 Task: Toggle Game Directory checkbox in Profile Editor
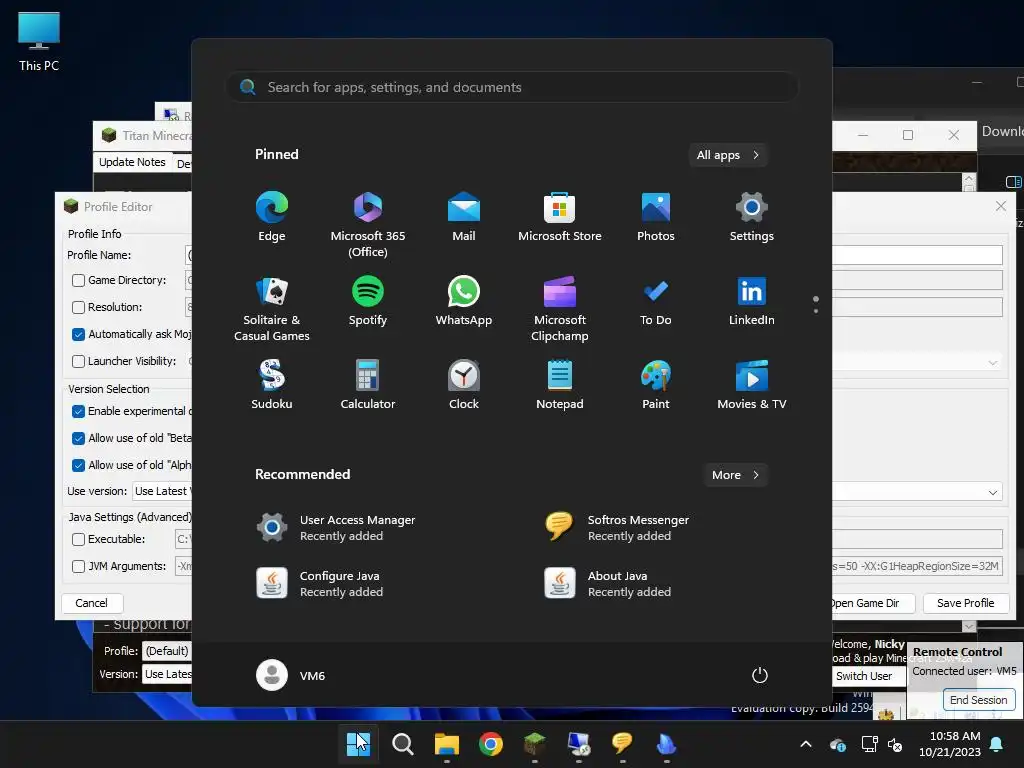[78, 281]
